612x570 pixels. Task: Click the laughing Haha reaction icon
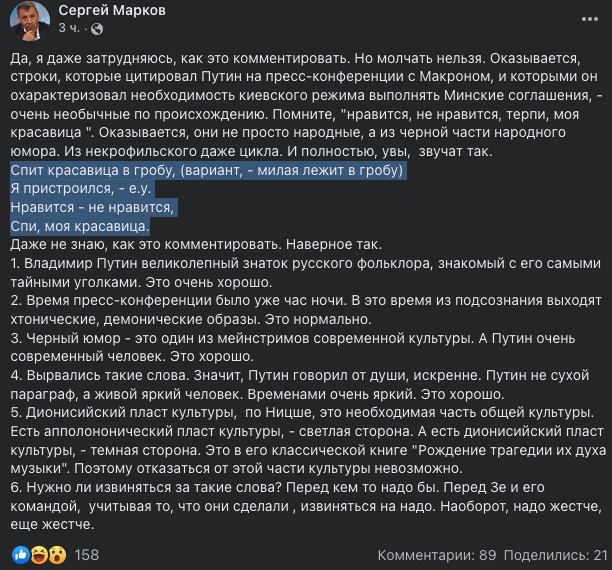coord(39,555)
